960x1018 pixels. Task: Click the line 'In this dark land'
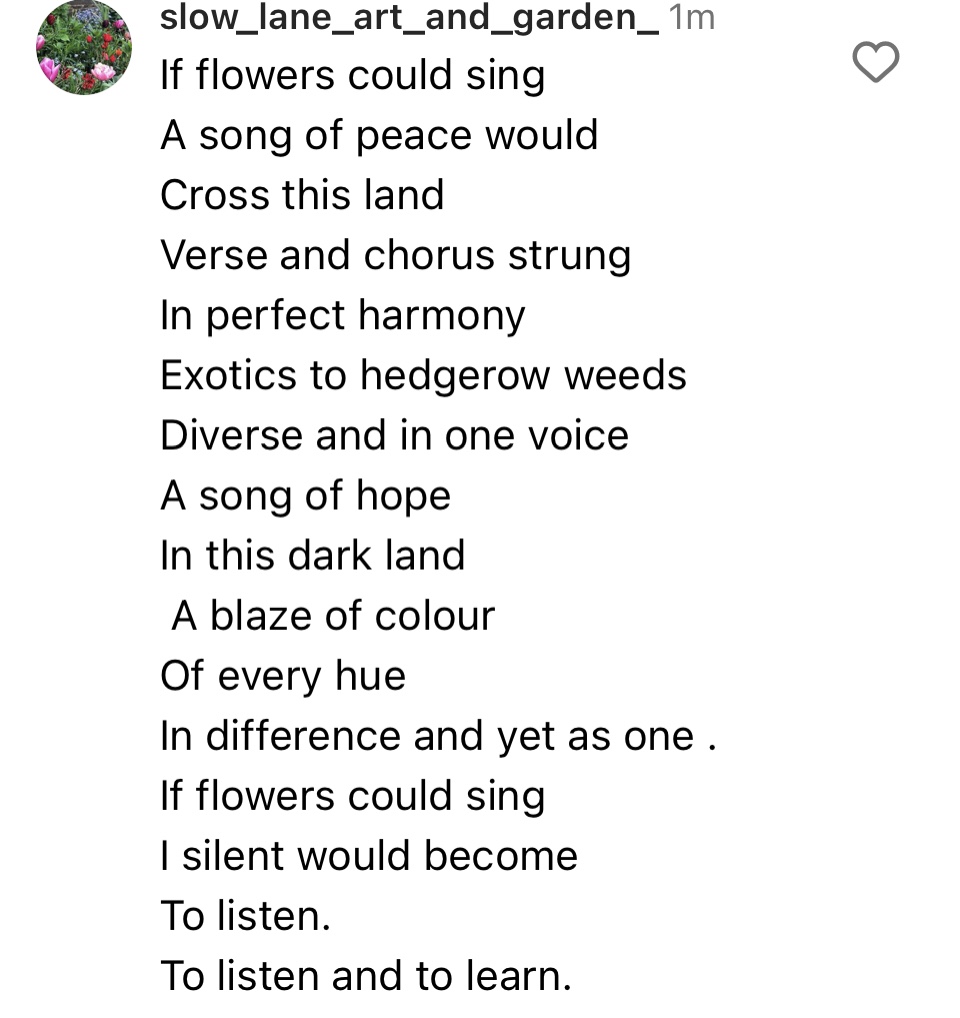coord(312,556)
